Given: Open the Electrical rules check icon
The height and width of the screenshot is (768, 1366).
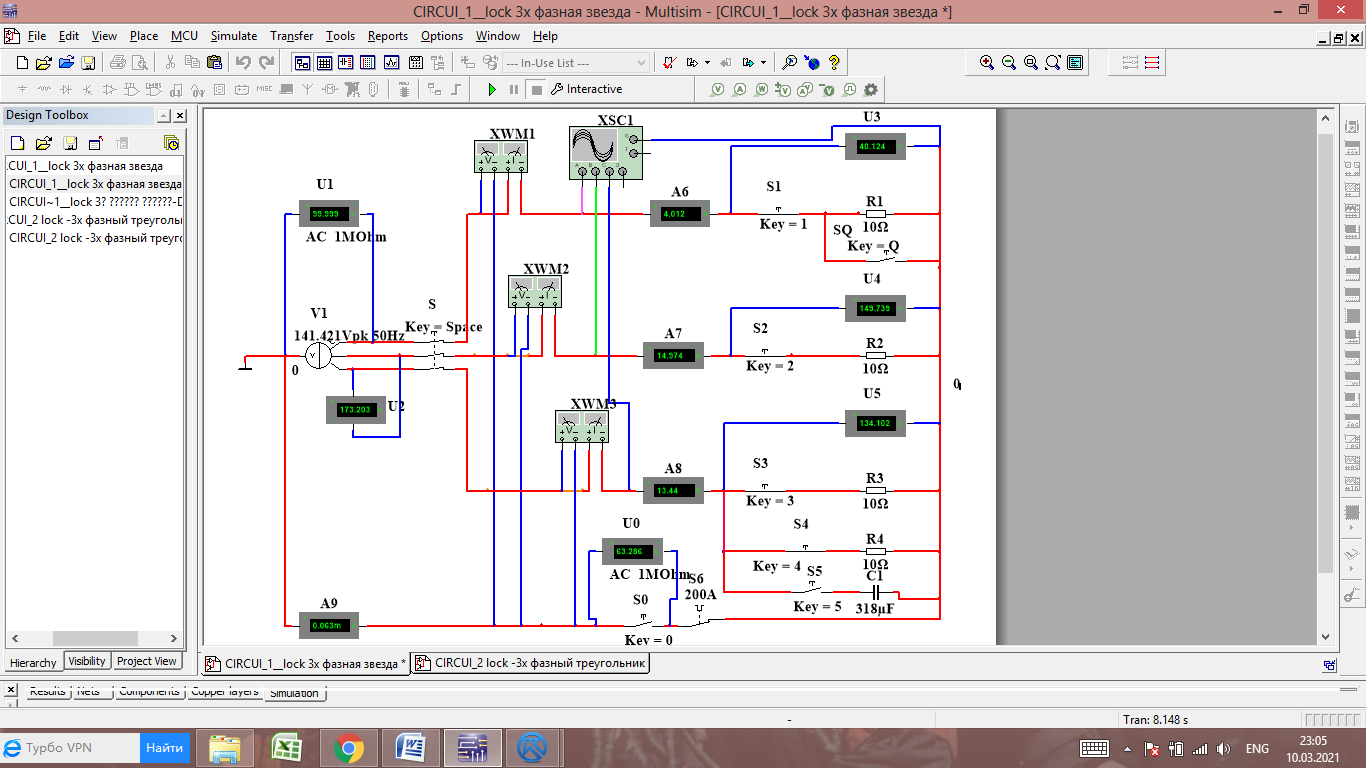Looking at the screenshot, I should (670, 63).
